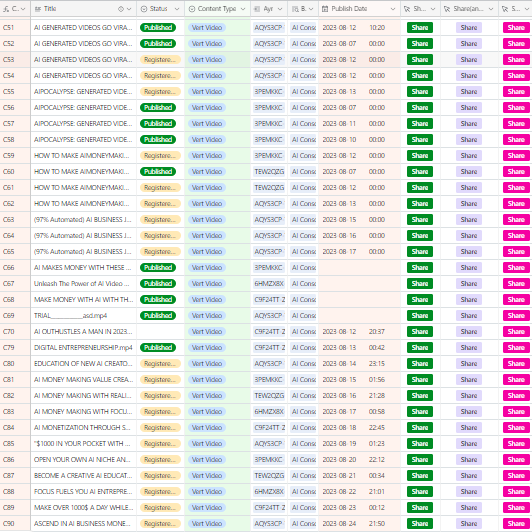Click the formula icon in the C. column header

[6, 9]
